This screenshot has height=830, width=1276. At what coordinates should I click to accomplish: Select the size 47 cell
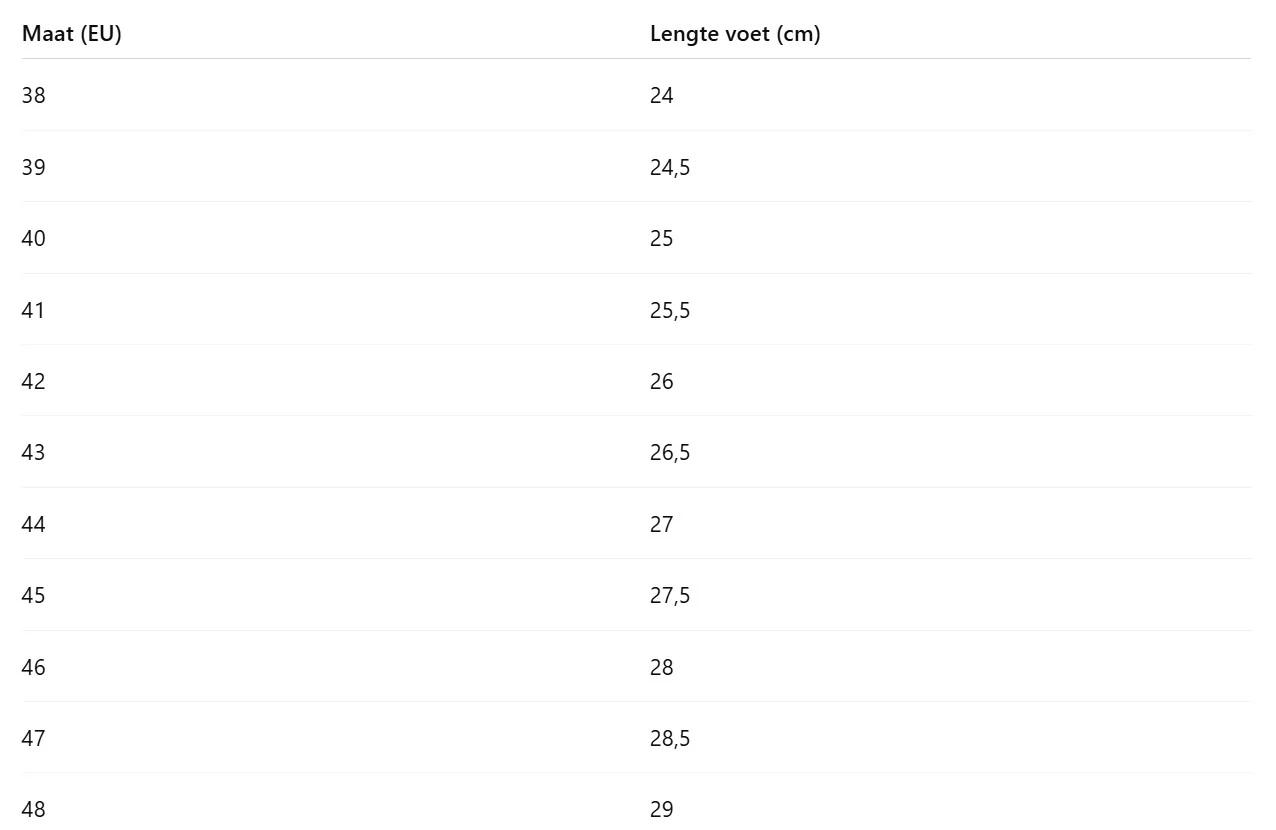tap(34, 739)
